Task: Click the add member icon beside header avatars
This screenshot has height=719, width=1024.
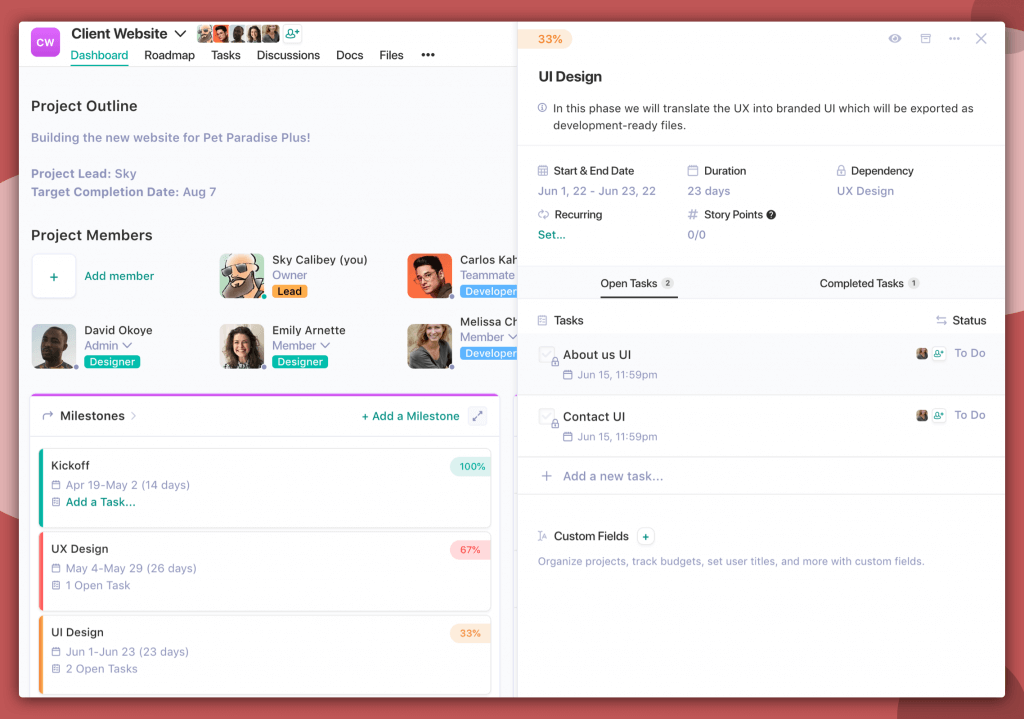Action: pyautogui.click(x=292, y=33)
